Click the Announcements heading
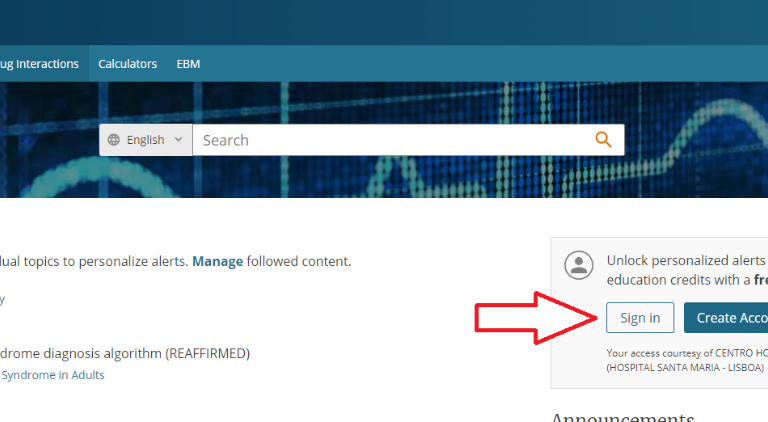Image resolution: width=768 pixels, height=422 pixels. (x=623, y=417)
